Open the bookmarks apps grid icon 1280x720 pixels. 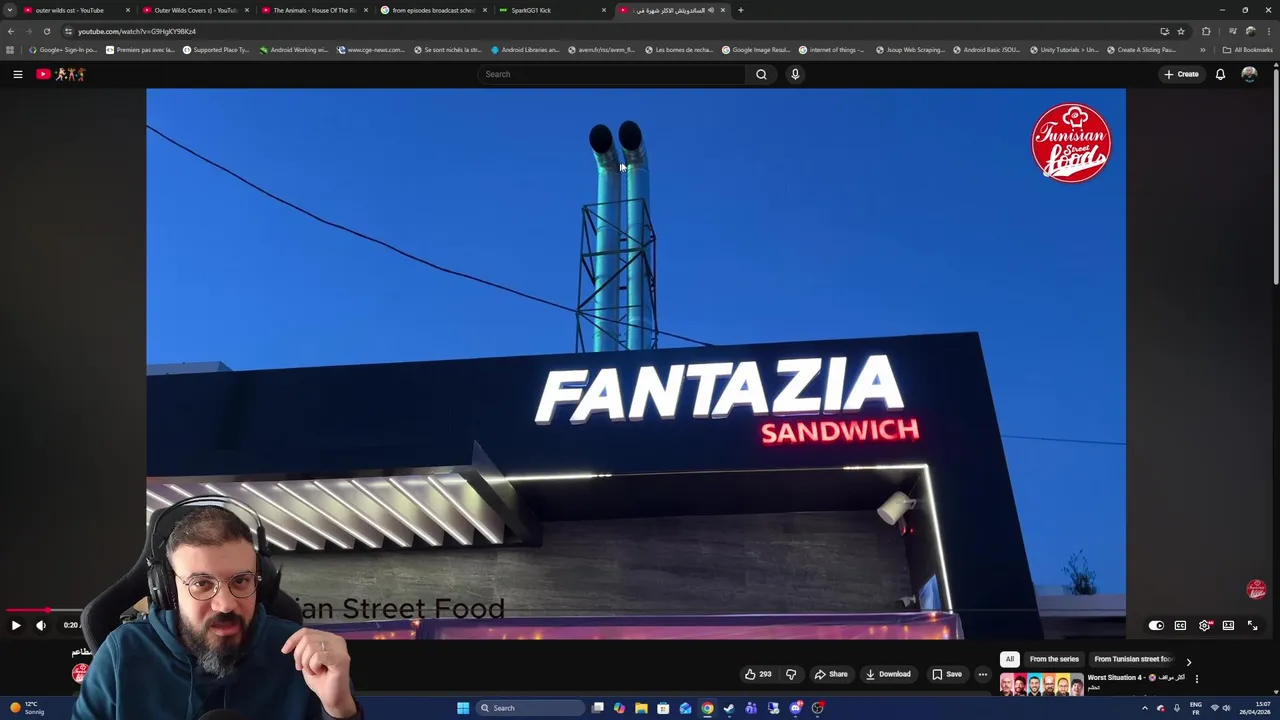[10, 50]
